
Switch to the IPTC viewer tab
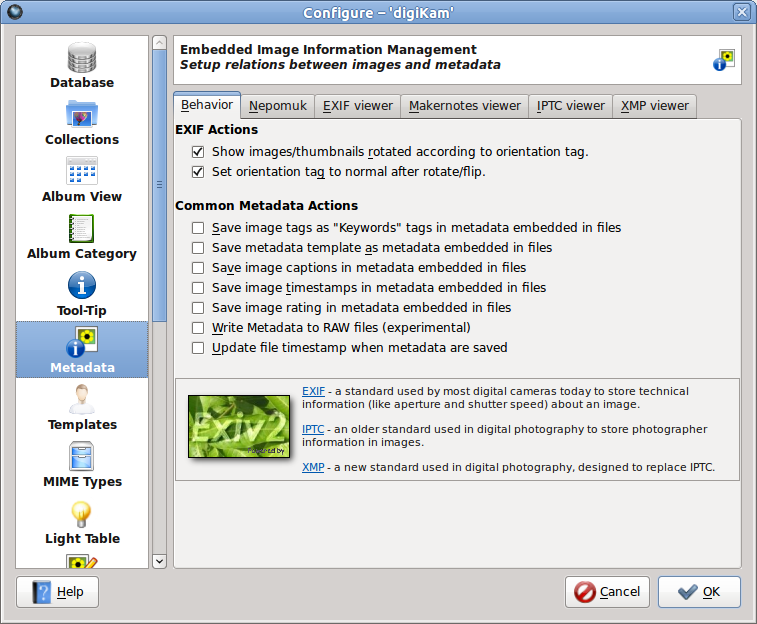[x=571, y=106]
